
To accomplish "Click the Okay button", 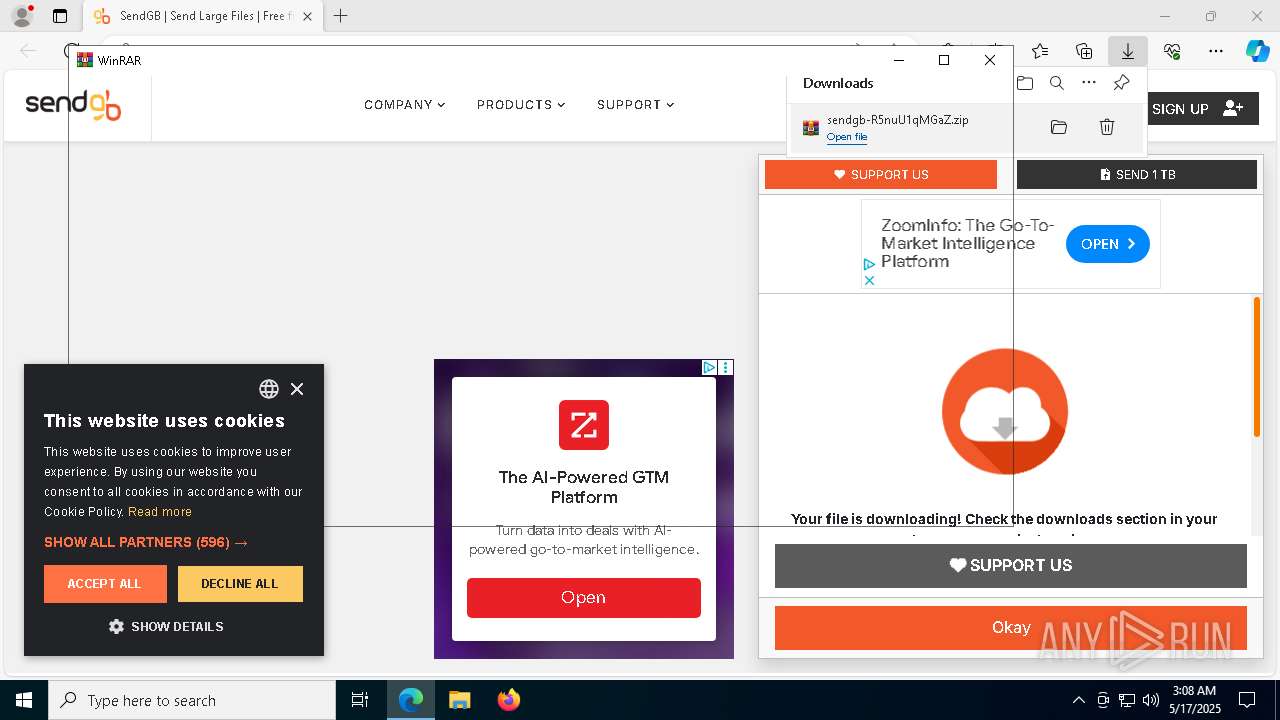I will [1011, 628].
